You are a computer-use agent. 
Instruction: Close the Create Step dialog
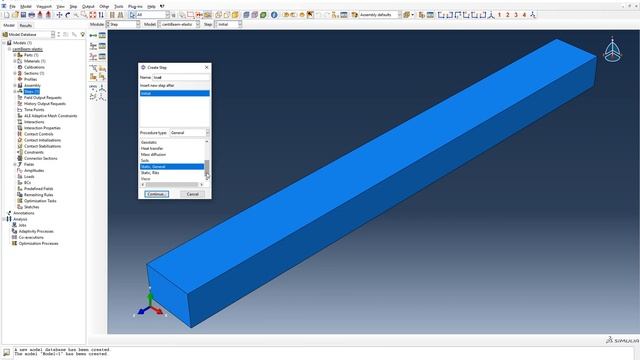tap(207, 67)
